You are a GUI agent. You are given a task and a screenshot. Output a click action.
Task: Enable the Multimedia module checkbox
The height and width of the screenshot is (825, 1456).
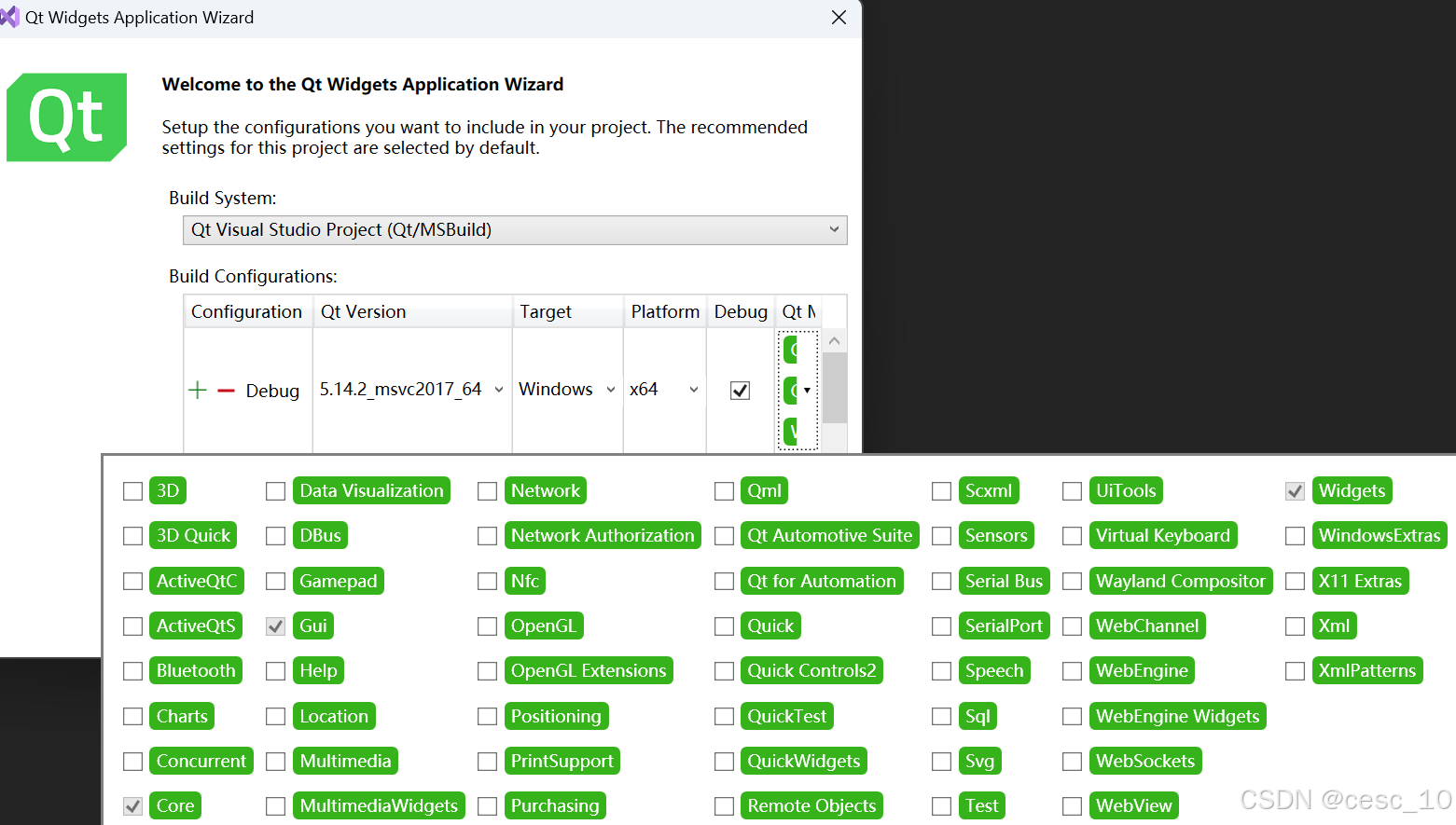pos(275,762)
